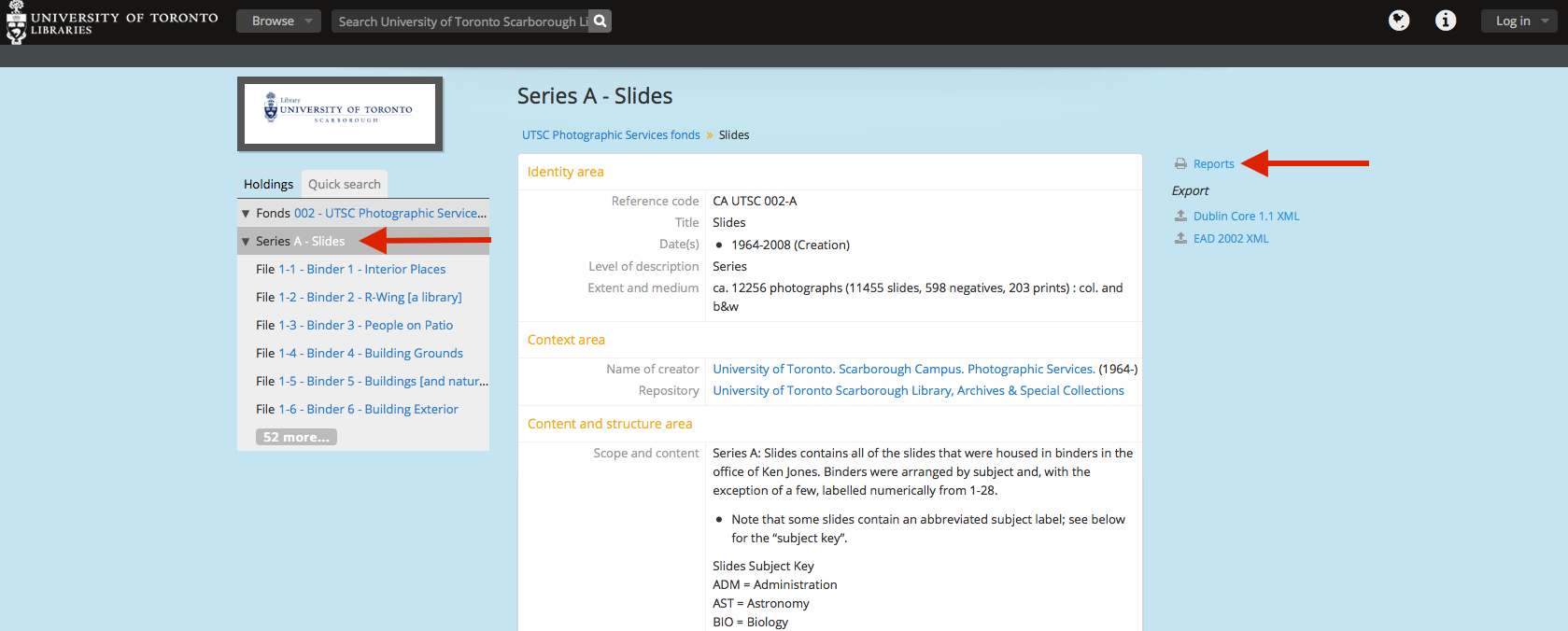The width and height of the screenshot is (1568, 631).
Task: Click the Content and structure area heading
Action: [610, 424]
